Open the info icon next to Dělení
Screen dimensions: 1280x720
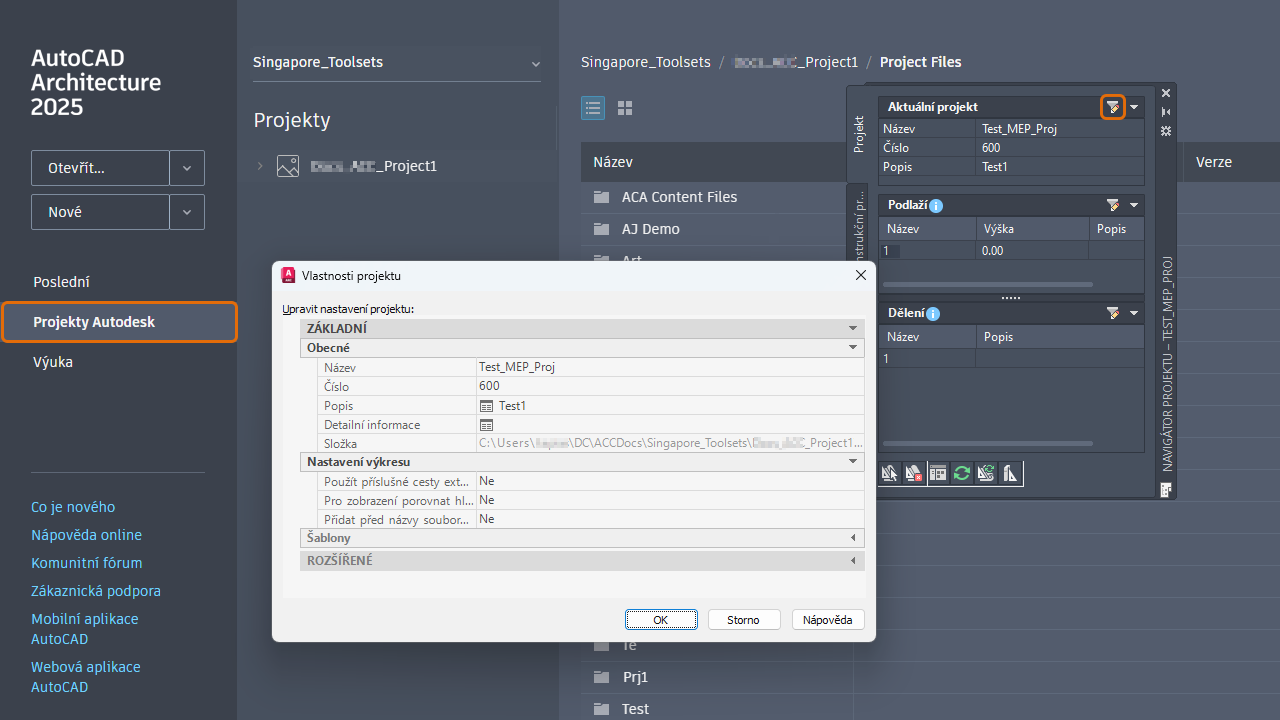(x=933, y=314)
